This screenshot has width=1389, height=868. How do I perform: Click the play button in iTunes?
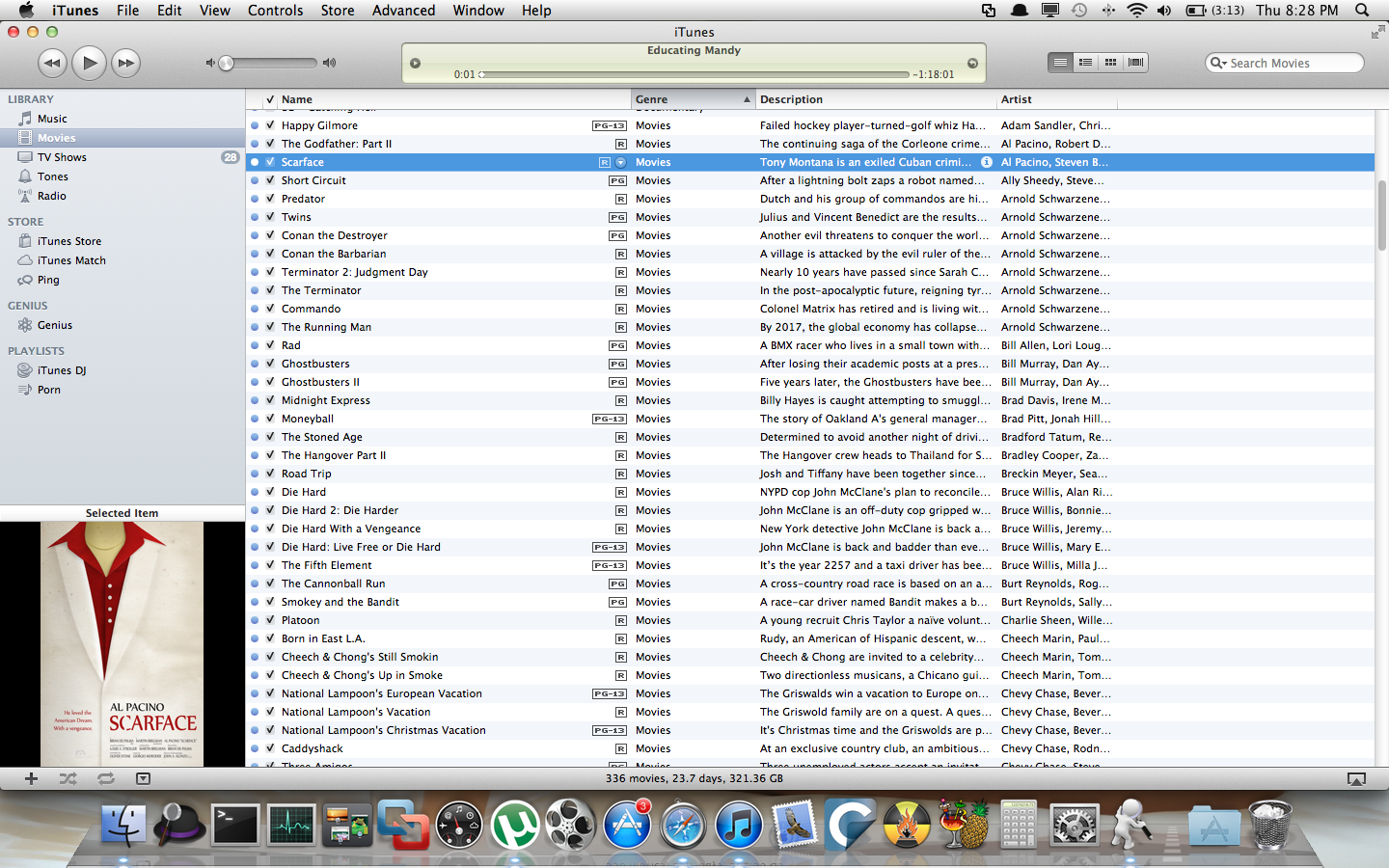[89, 64]
